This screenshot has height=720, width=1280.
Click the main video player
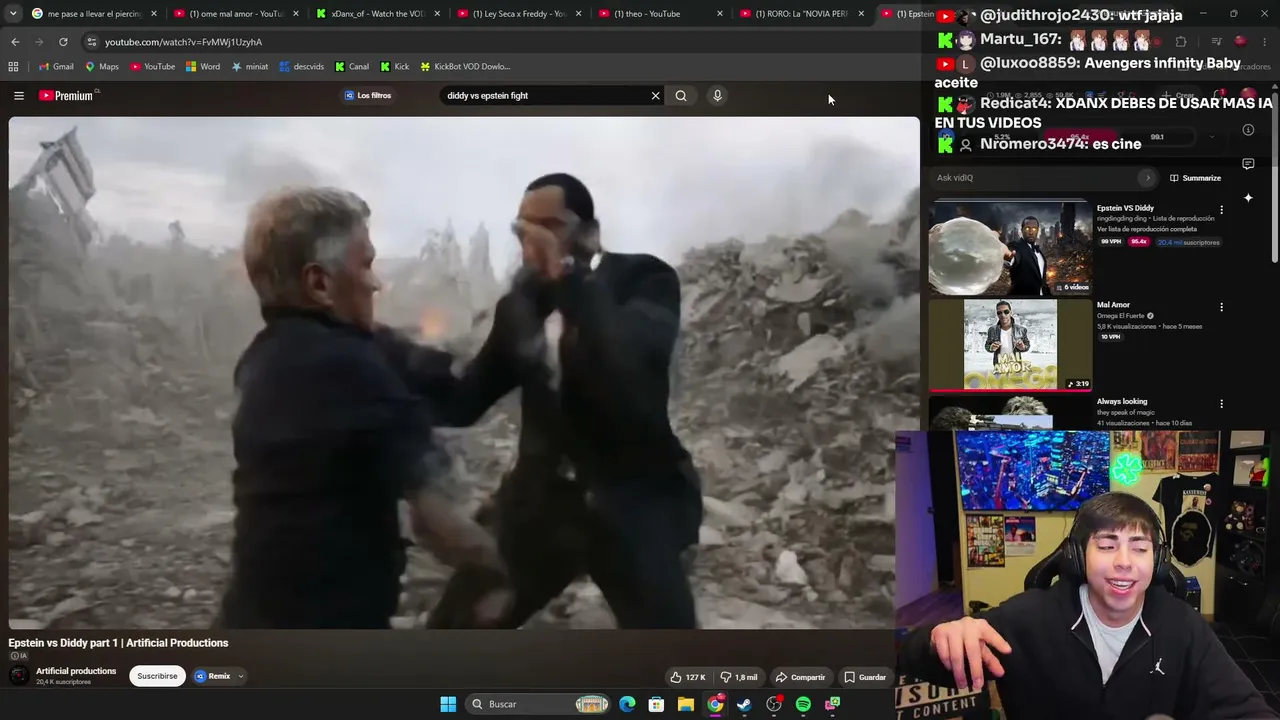pyautogui.click(x=464, y=373)
